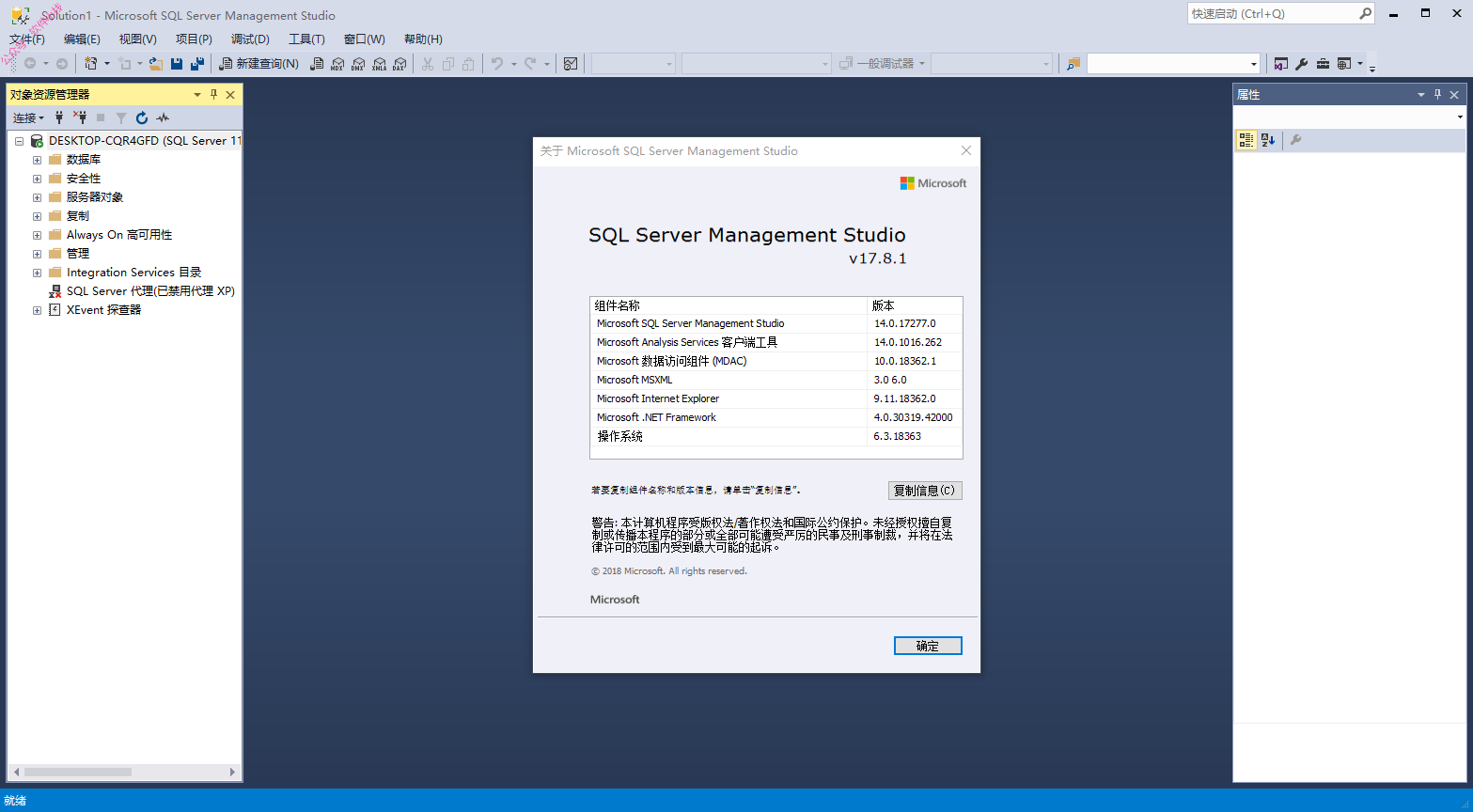This screenshot has height=812, width=1473.
Task: Click the MDX query icon
Action: point(337,64)
